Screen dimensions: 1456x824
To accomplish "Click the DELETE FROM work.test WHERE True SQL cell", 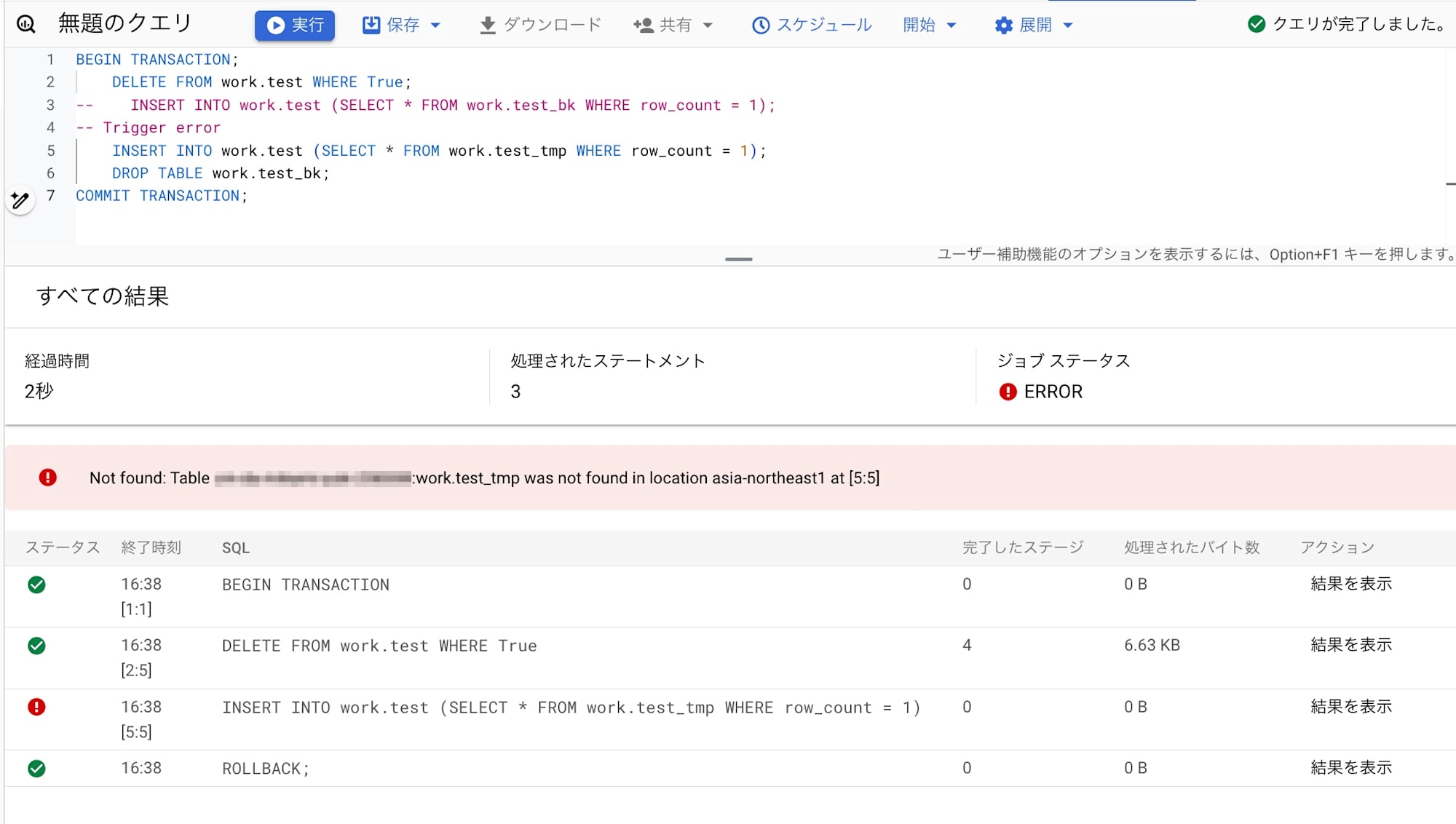I will (x=379, y=646).
